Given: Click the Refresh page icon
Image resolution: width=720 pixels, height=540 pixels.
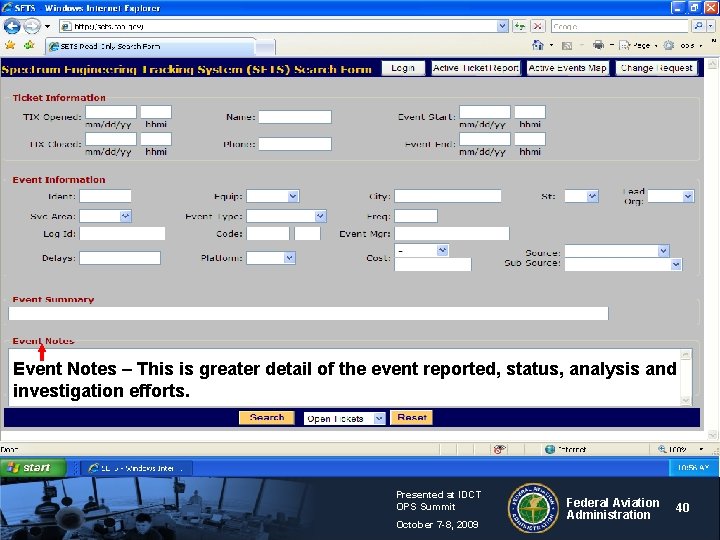Looking at the screenshot, I should tap(520, 26).
